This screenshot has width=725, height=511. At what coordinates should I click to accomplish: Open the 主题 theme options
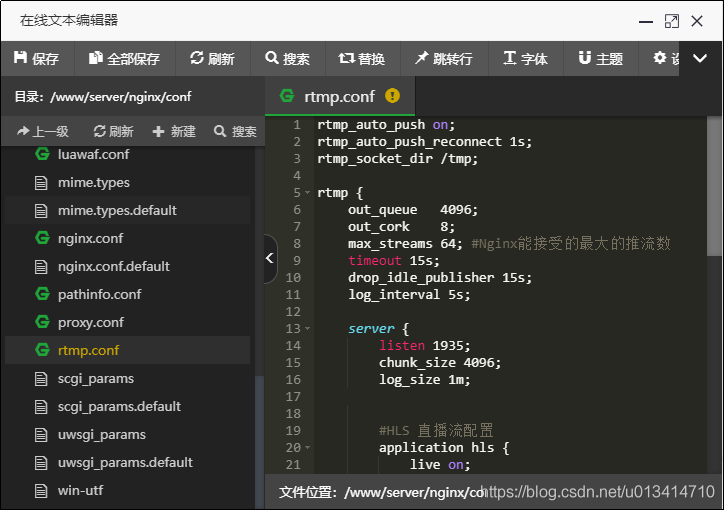tap(601, 58)
